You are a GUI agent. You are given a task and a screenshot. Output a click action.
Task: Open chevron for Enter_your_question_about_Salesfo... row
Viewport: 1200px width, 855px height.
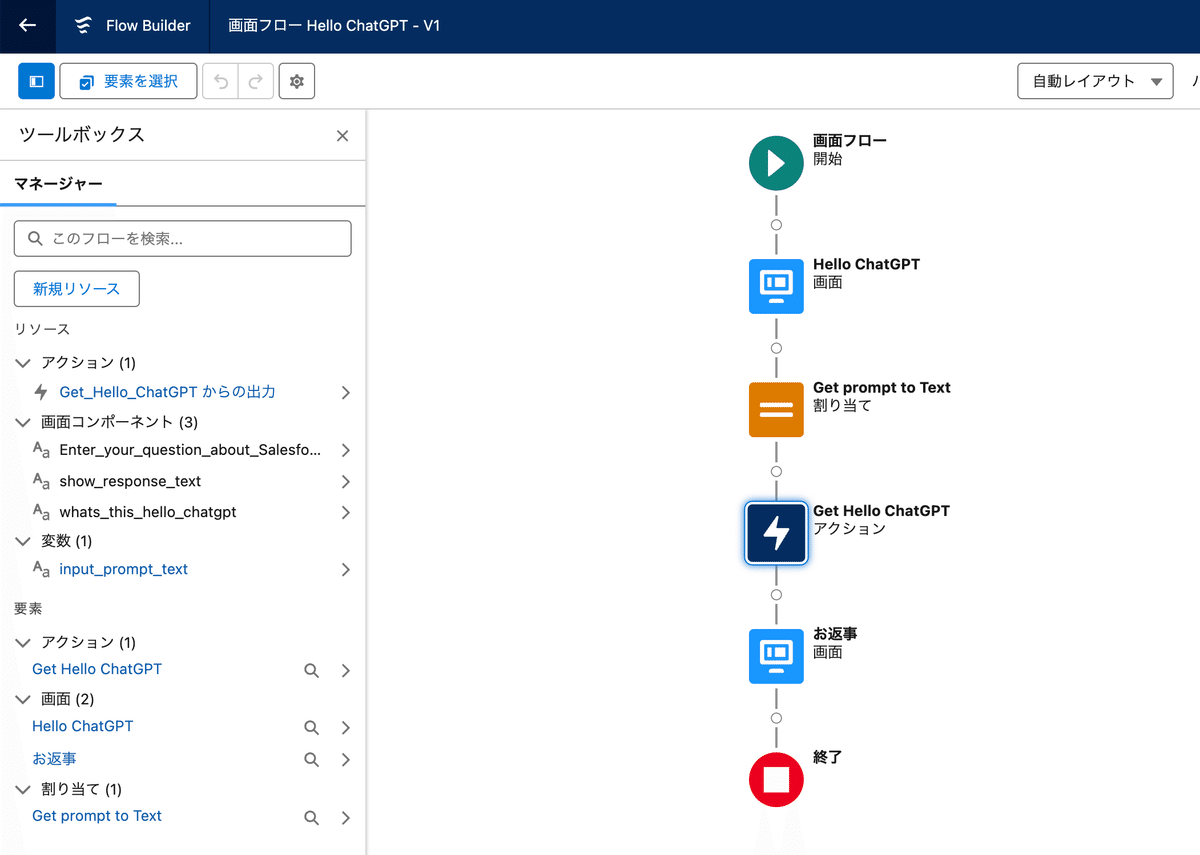pos(345,450)
